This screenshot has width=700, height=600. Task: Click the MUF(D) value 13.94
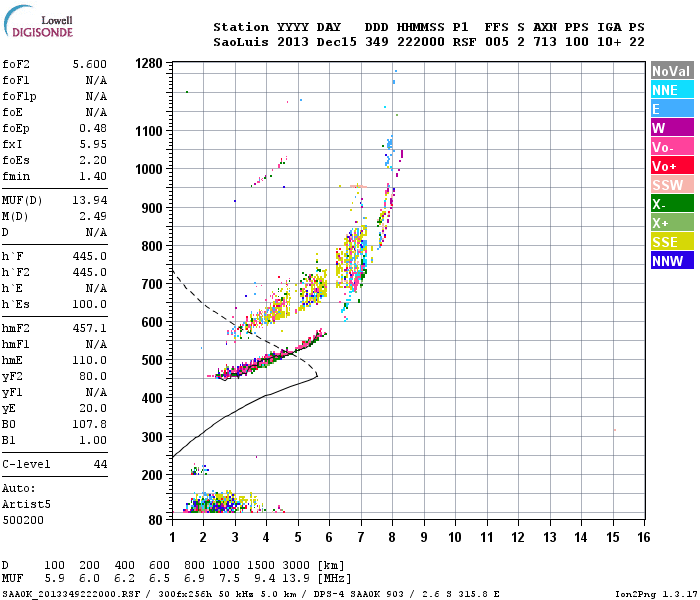(90, 200)
